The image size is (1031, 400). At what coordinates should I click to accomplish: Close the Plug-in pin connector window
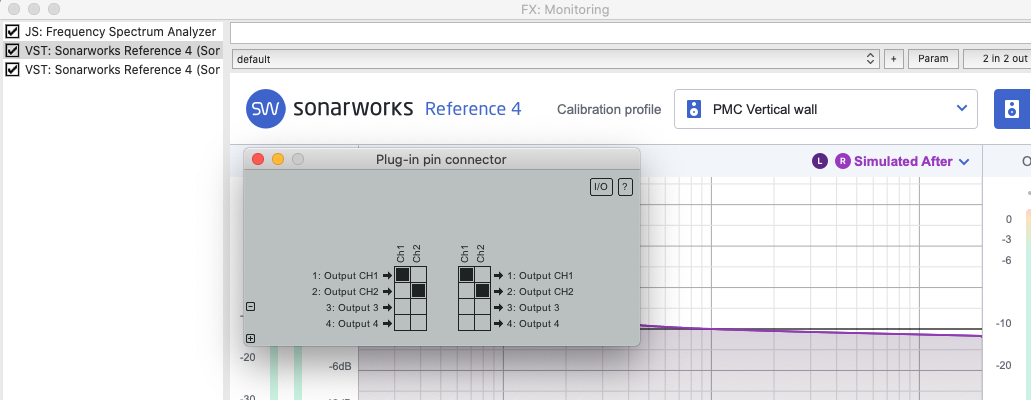pos(258,159)
